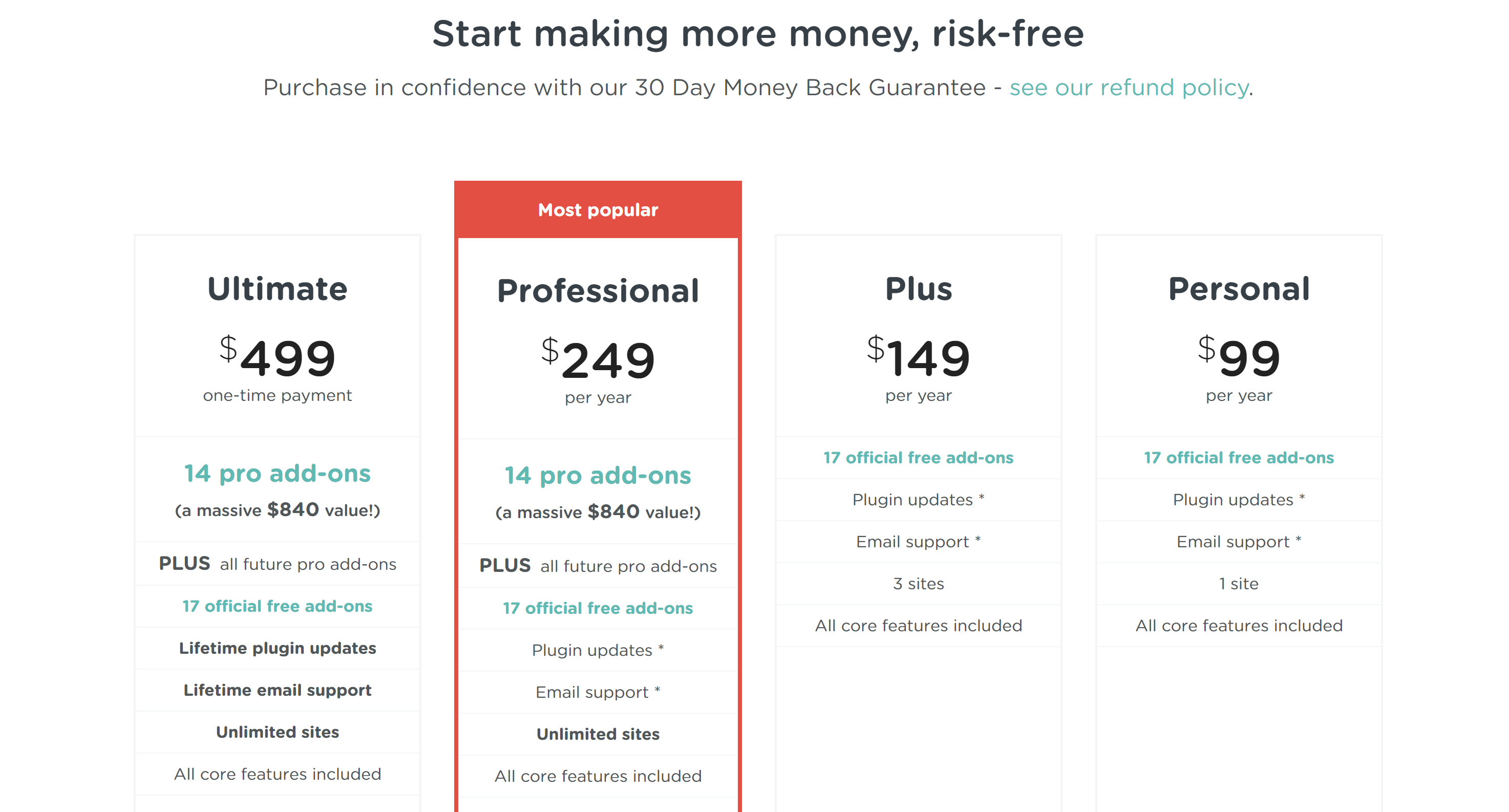Click the 14 pro add-ons link under Professional
This screenshot has height=812, width=1509.
[x=598, y=476]
